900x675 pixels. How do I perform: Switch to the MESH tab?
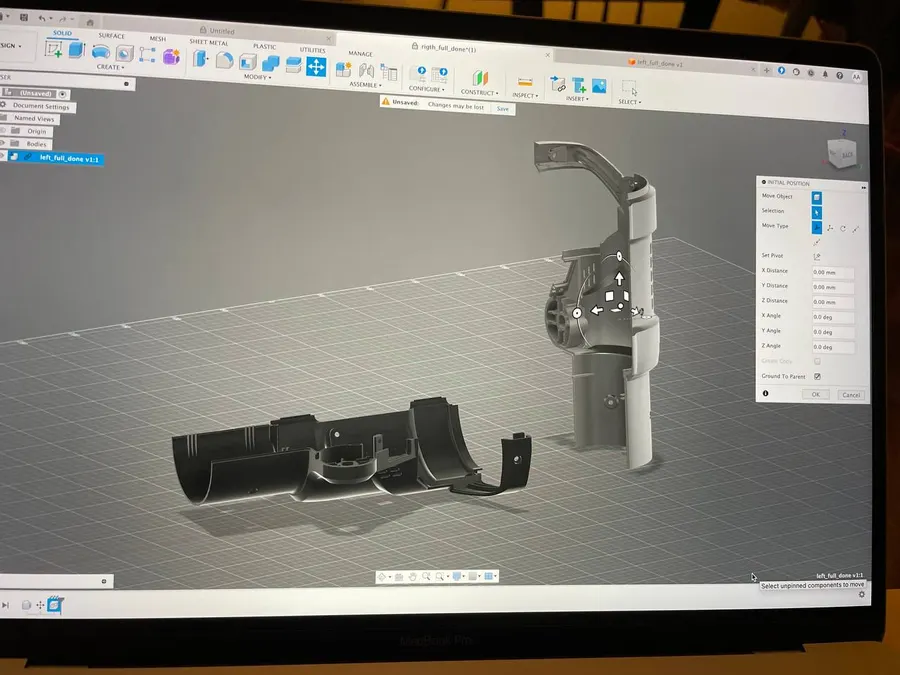pyautogui.click(x=158, y=38)
